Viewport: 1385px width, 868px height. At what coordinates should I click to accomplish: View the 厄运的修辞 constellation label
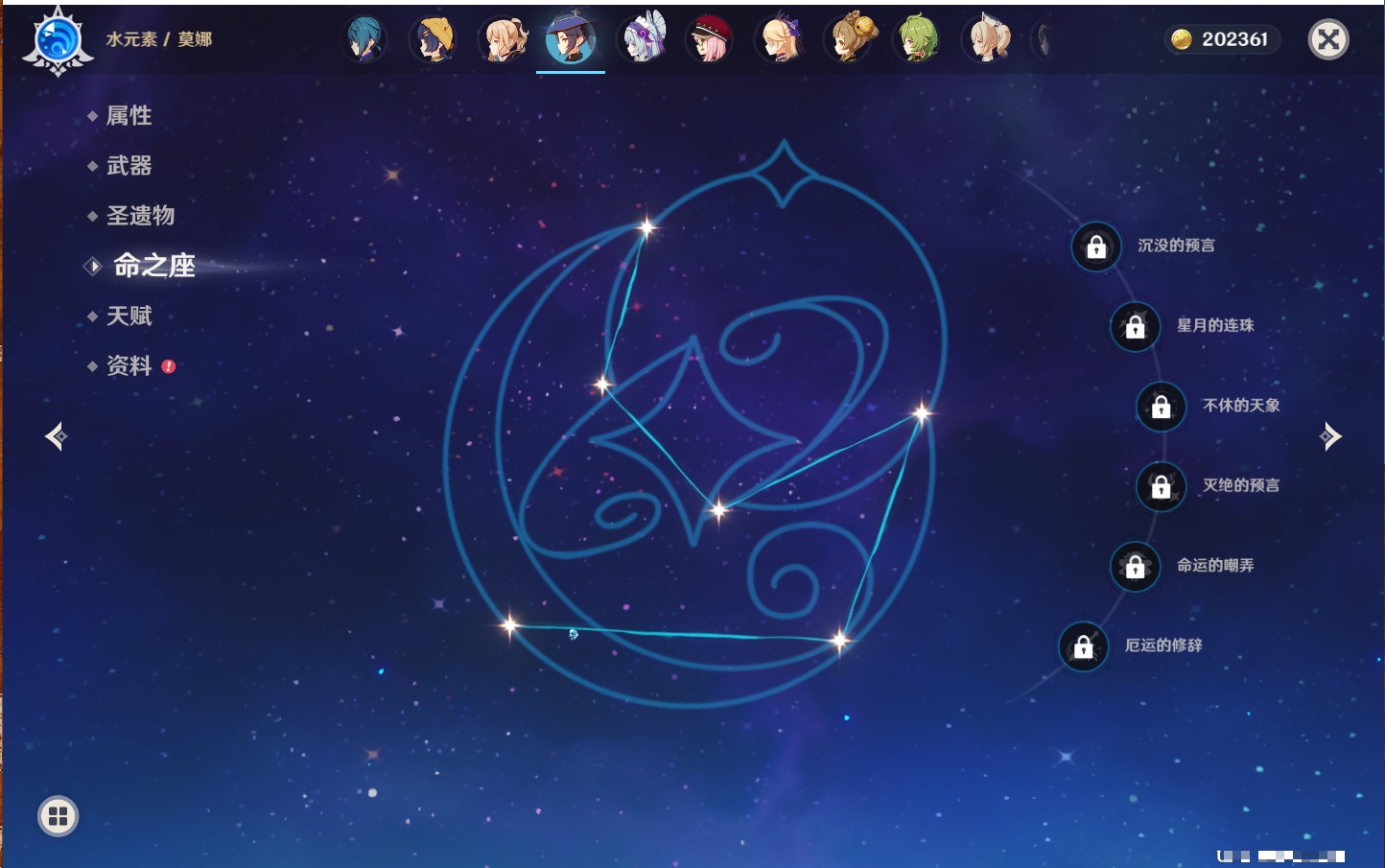1163,645
